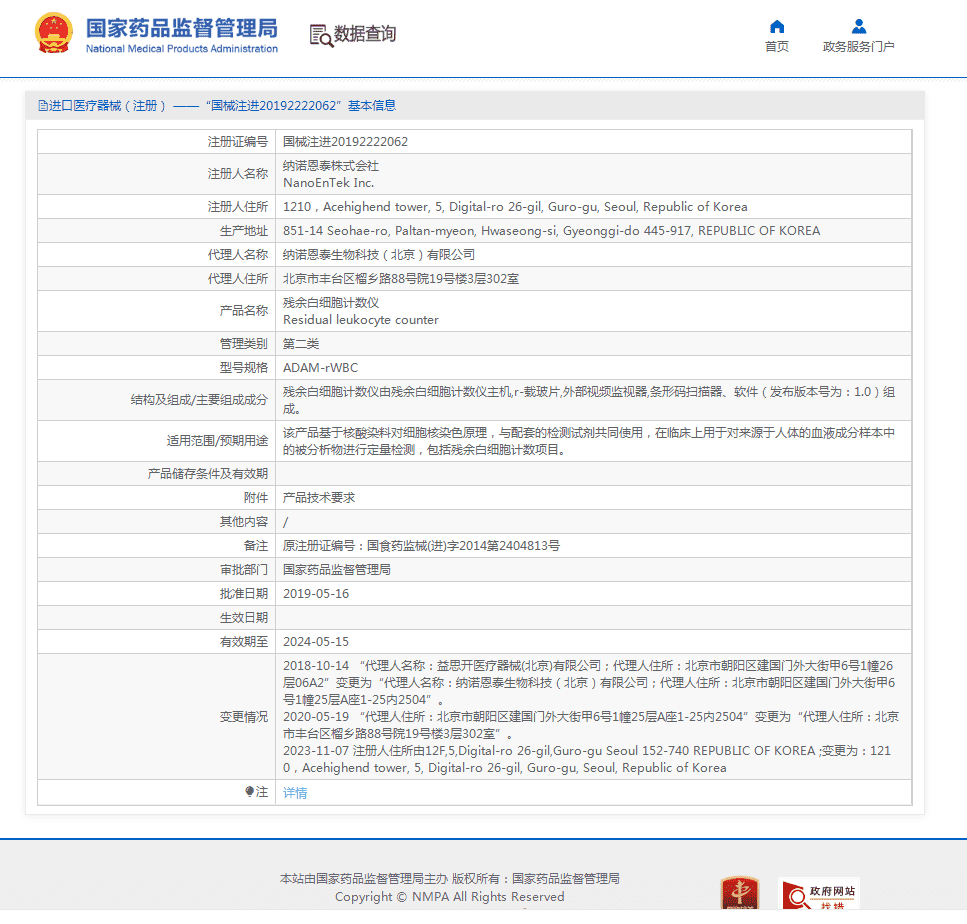Click the national emblem logo
Image resolution: width=967 pixels, height=924 pixels.
coord(54,33)
